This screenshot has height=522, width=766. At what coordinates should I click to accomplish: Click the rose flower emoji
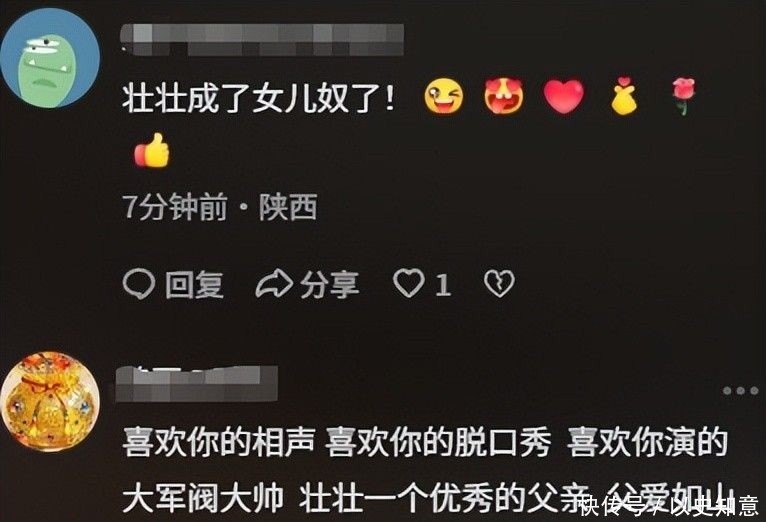684,96
